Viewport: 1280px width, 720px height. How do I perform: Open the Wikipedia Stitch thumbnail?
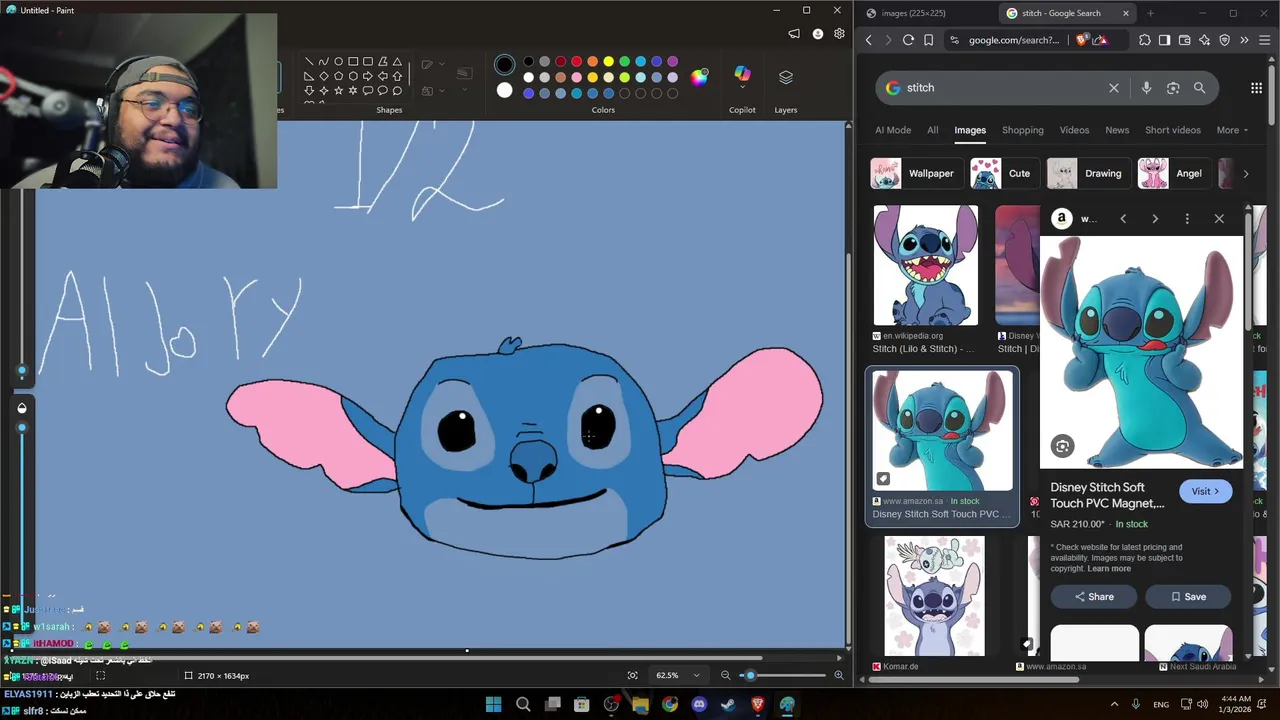click(x=926, y=265)
